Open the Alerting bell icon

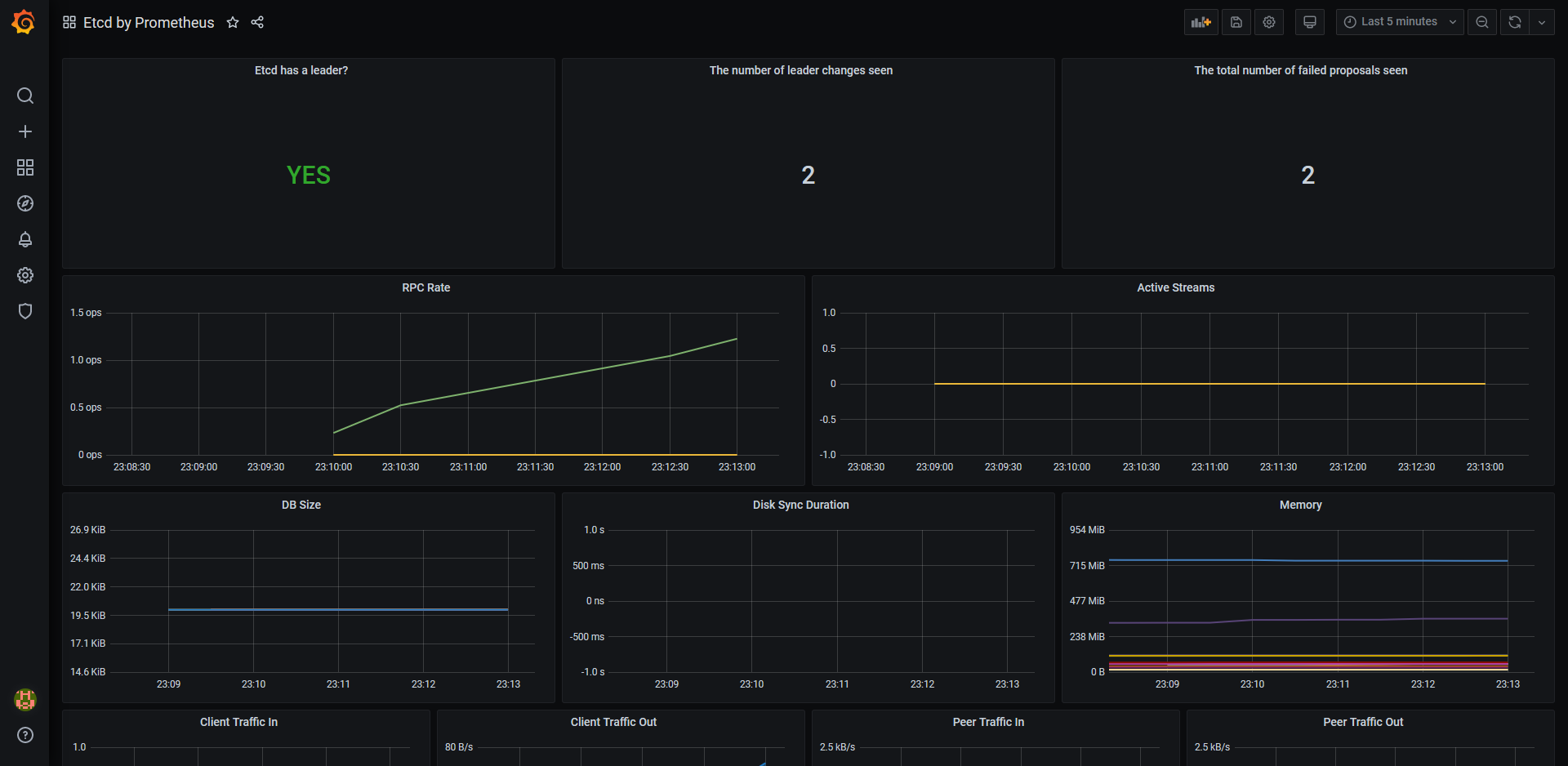click(x=25, y=239)
